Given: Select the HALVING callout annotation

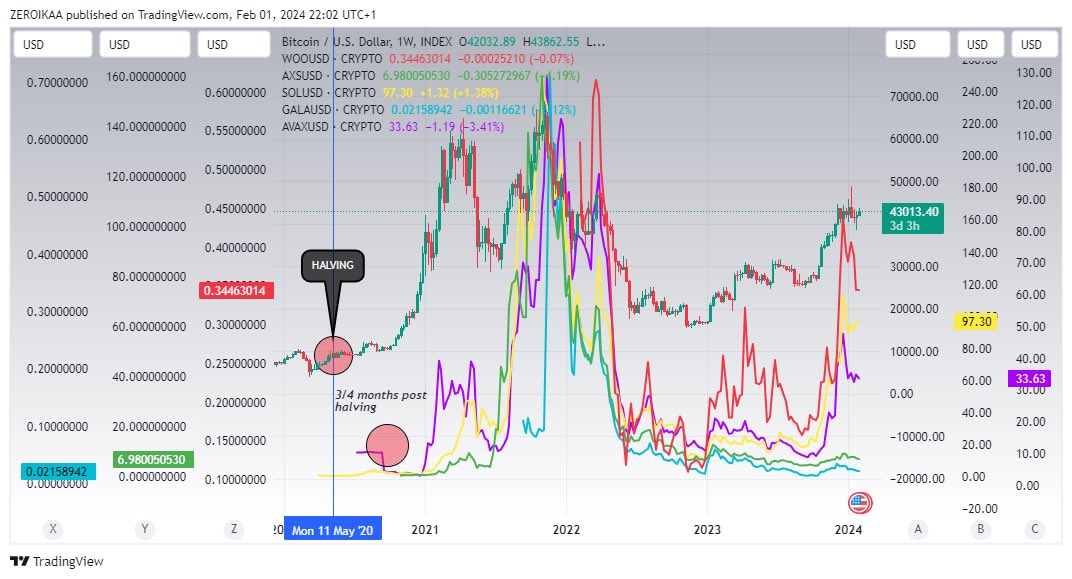Looking at the screenshot, I should click(x=333, y=266).
